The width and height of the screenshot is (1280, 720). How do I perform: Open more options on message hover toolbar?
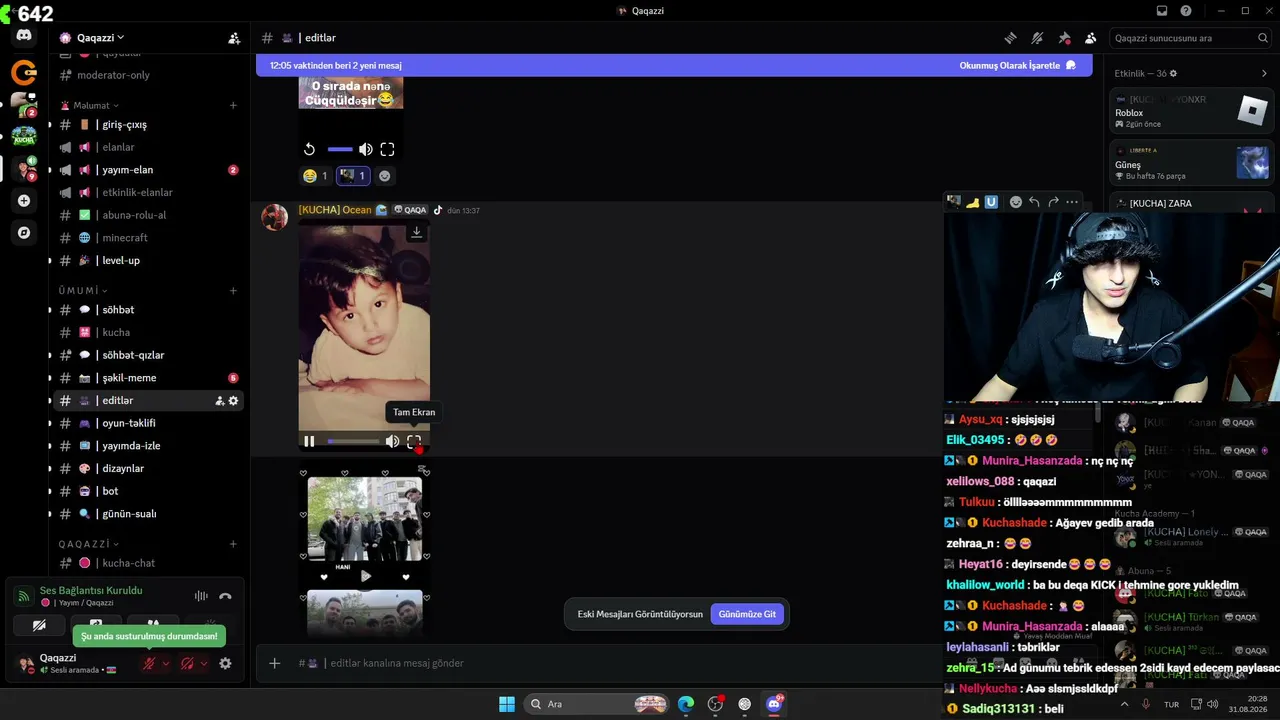(1072, 202)
